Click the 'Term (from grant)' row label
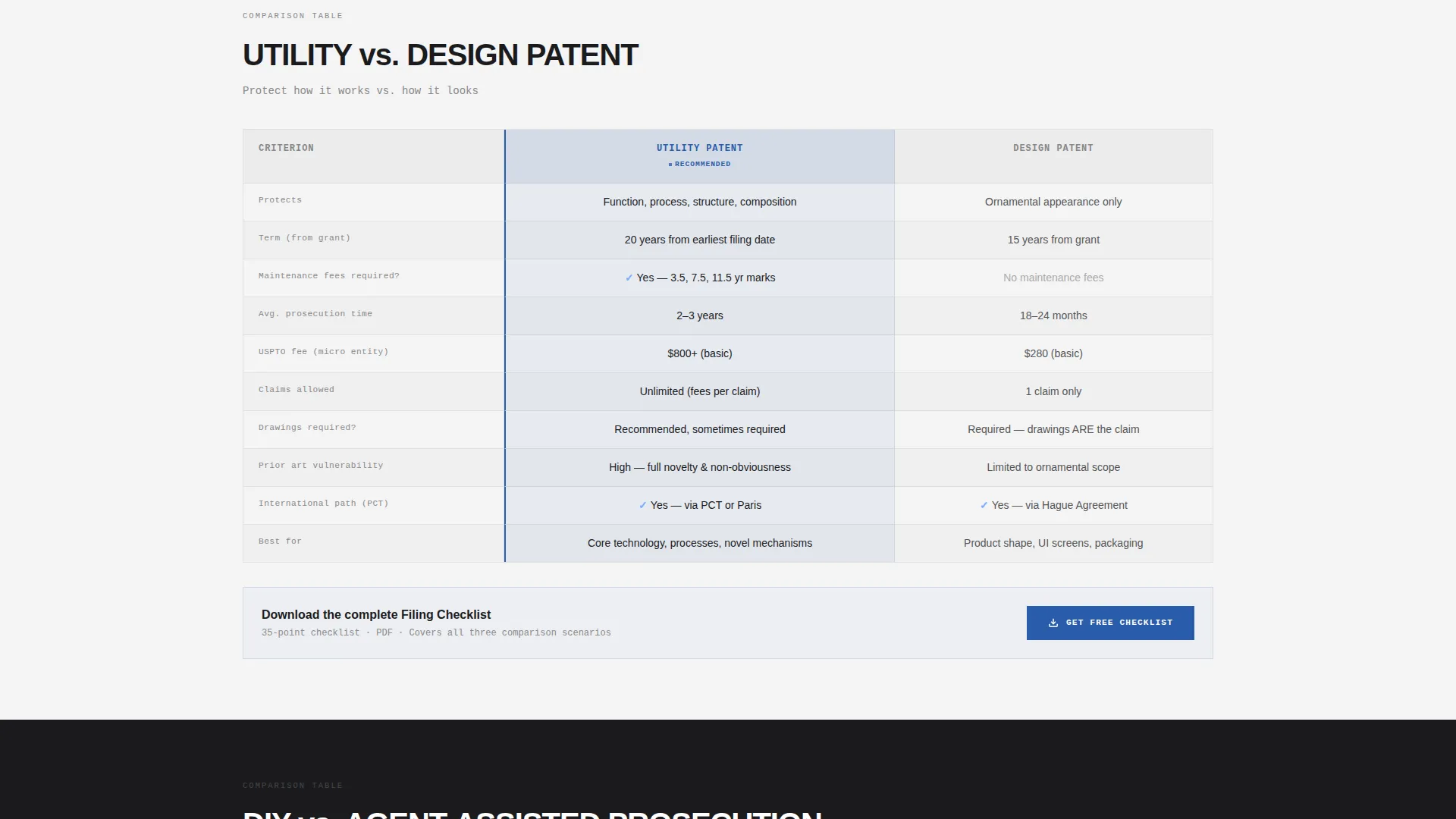 (304, 238)
